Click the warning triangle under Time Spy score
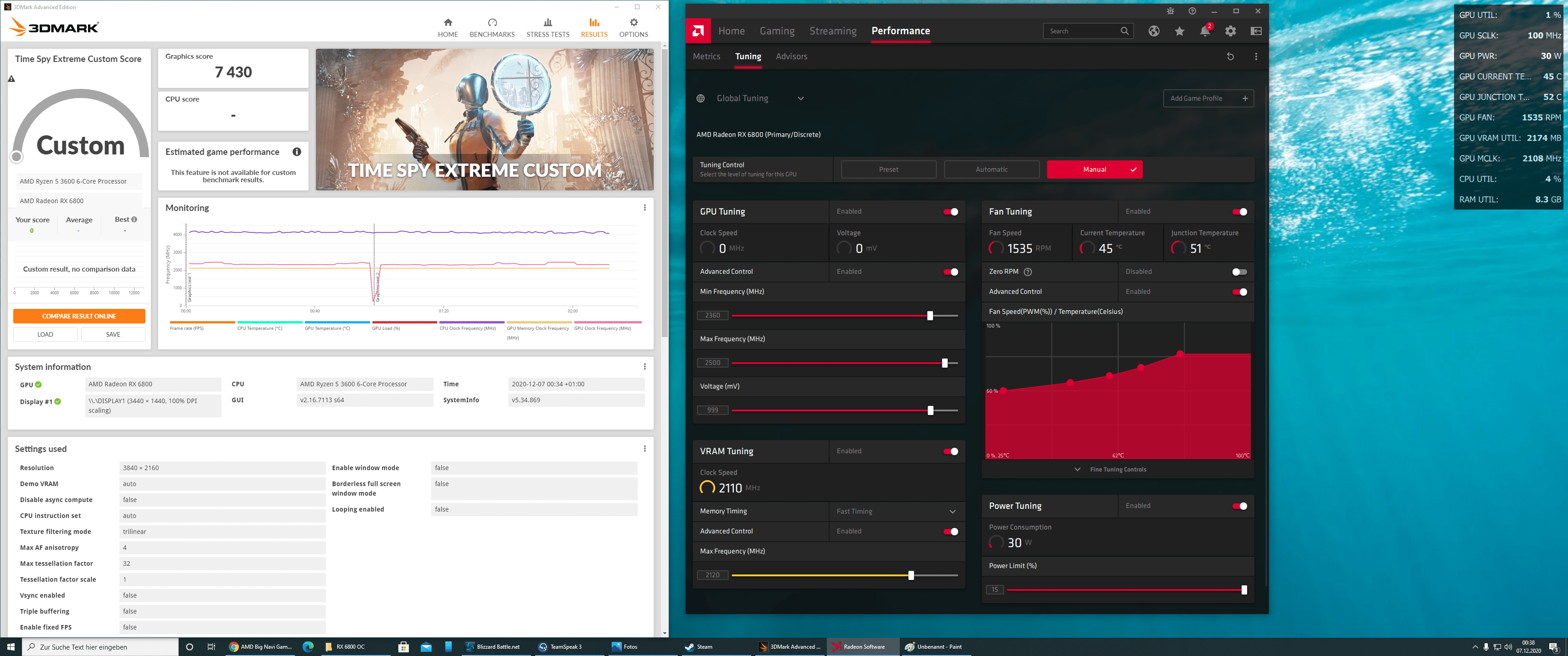The width and height of the screenshot is (1568, 656). (x=11, y=78)
